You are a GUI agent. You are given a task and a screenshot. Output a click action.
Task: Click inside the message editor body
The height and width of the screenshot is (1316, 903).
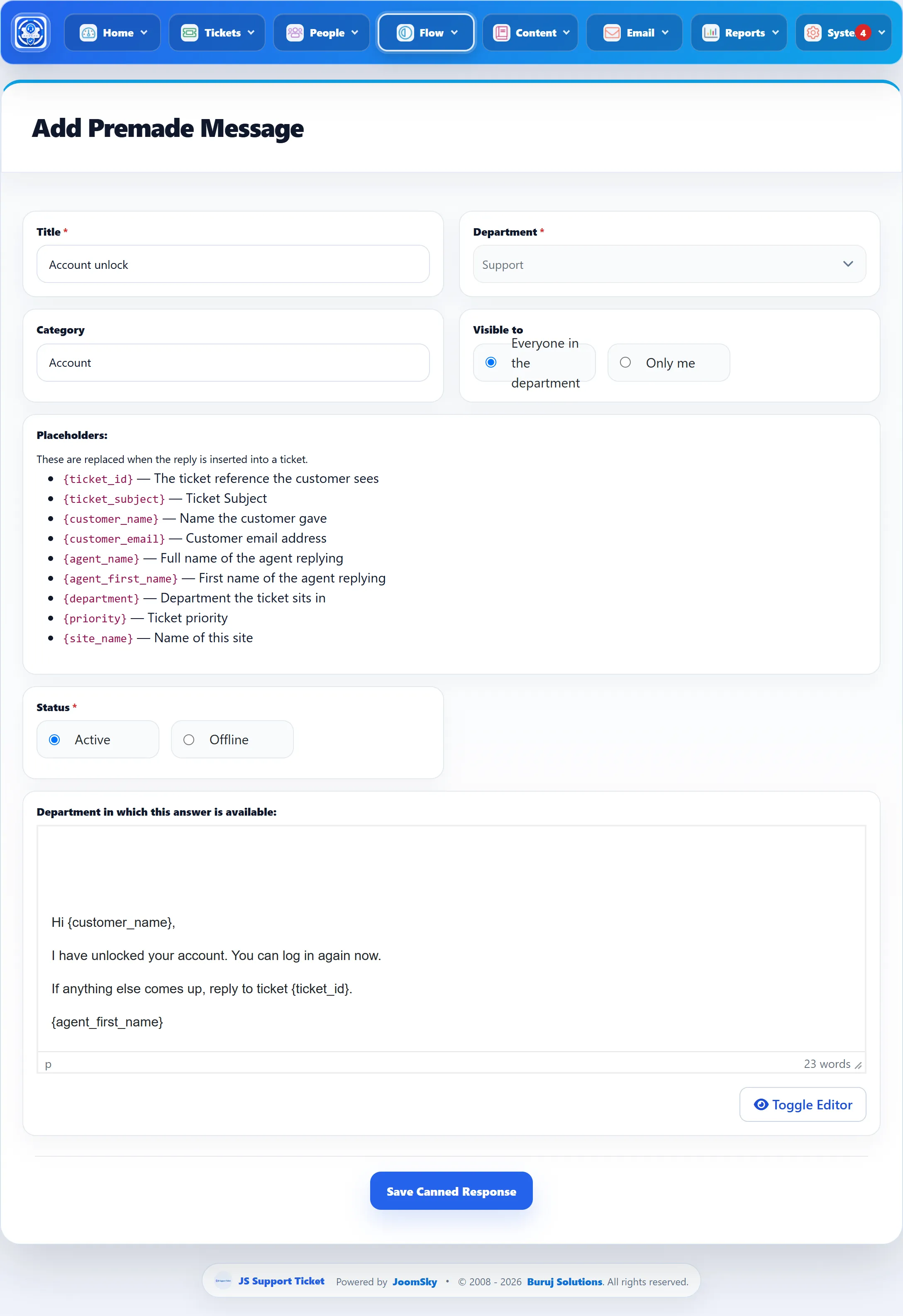[x=451, y=938]
